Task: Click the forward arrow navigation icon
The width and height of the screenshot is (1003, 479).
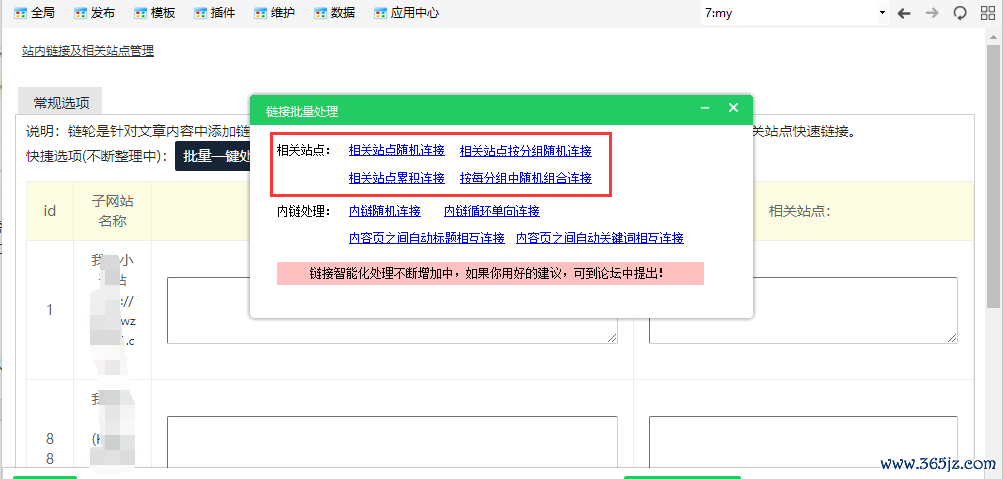Action: click(x=932, y=13)
